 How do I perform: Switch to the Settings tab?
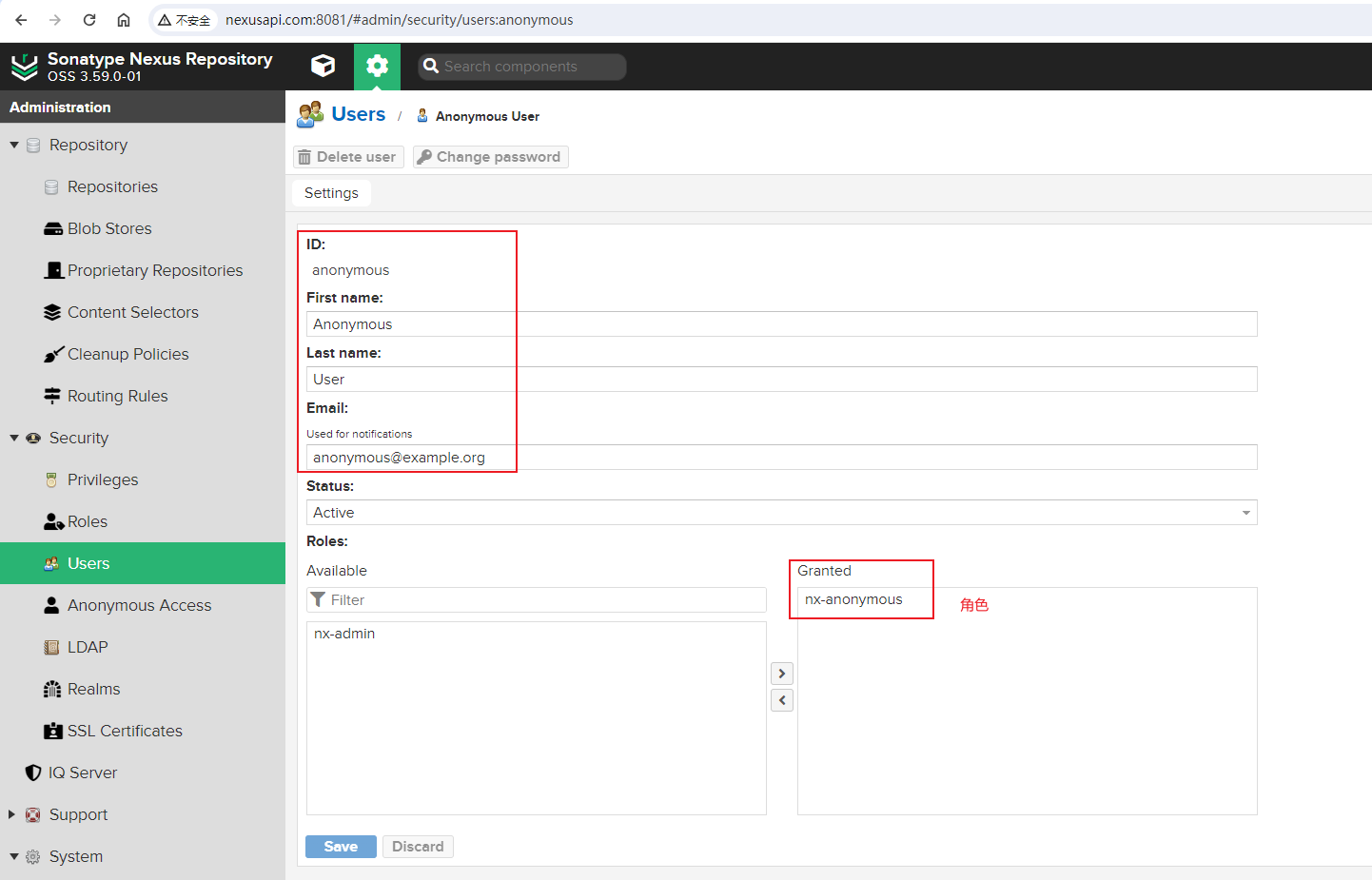coord(331,193)
